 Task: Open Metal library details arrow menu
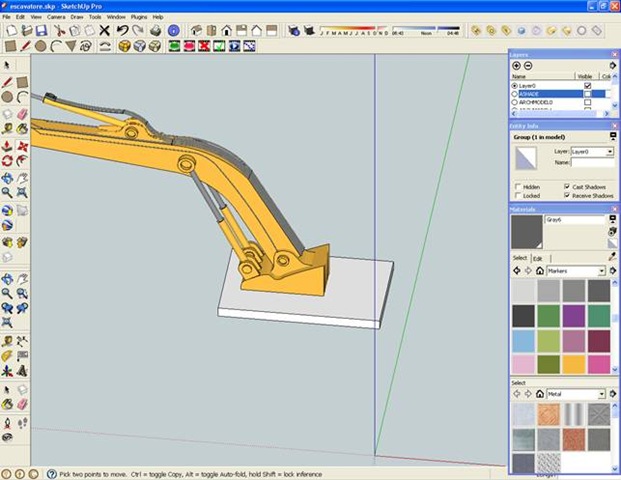click(613, 394)
